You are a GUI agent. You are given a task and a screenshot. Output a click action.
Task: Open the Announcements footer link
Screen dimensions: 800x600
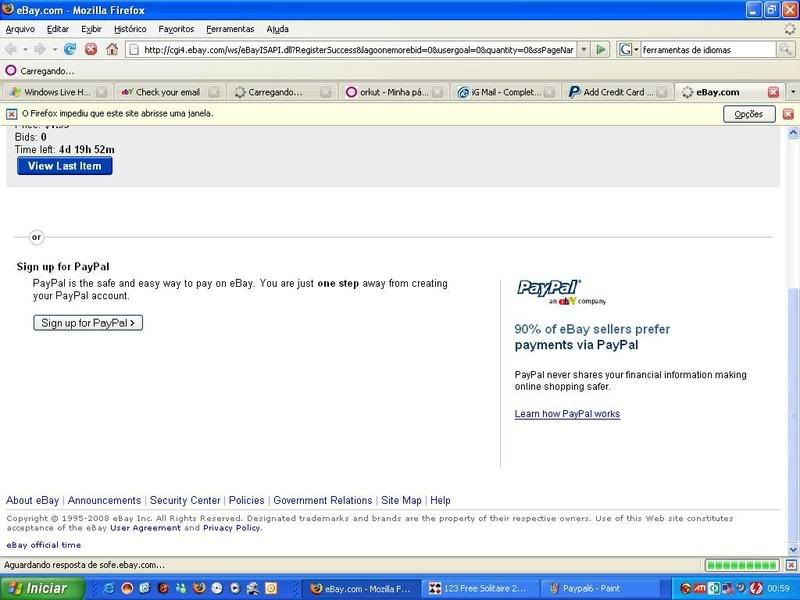pos(104,501)
